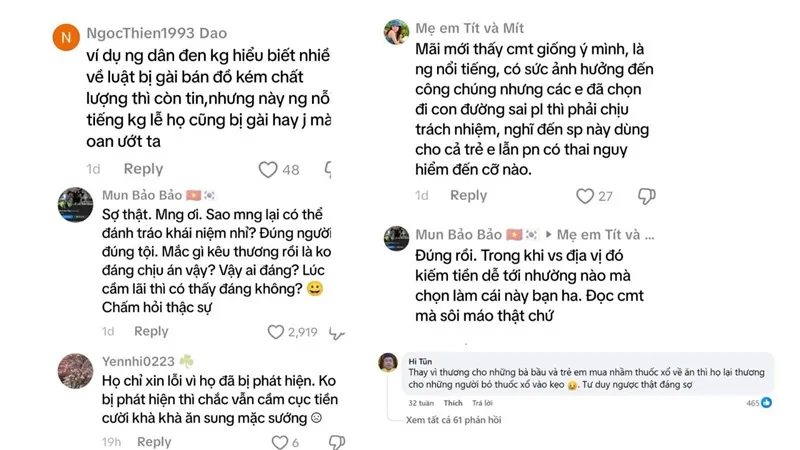Dislike Mẹ em Tít và Mít's comment

(x=646, y=196)
